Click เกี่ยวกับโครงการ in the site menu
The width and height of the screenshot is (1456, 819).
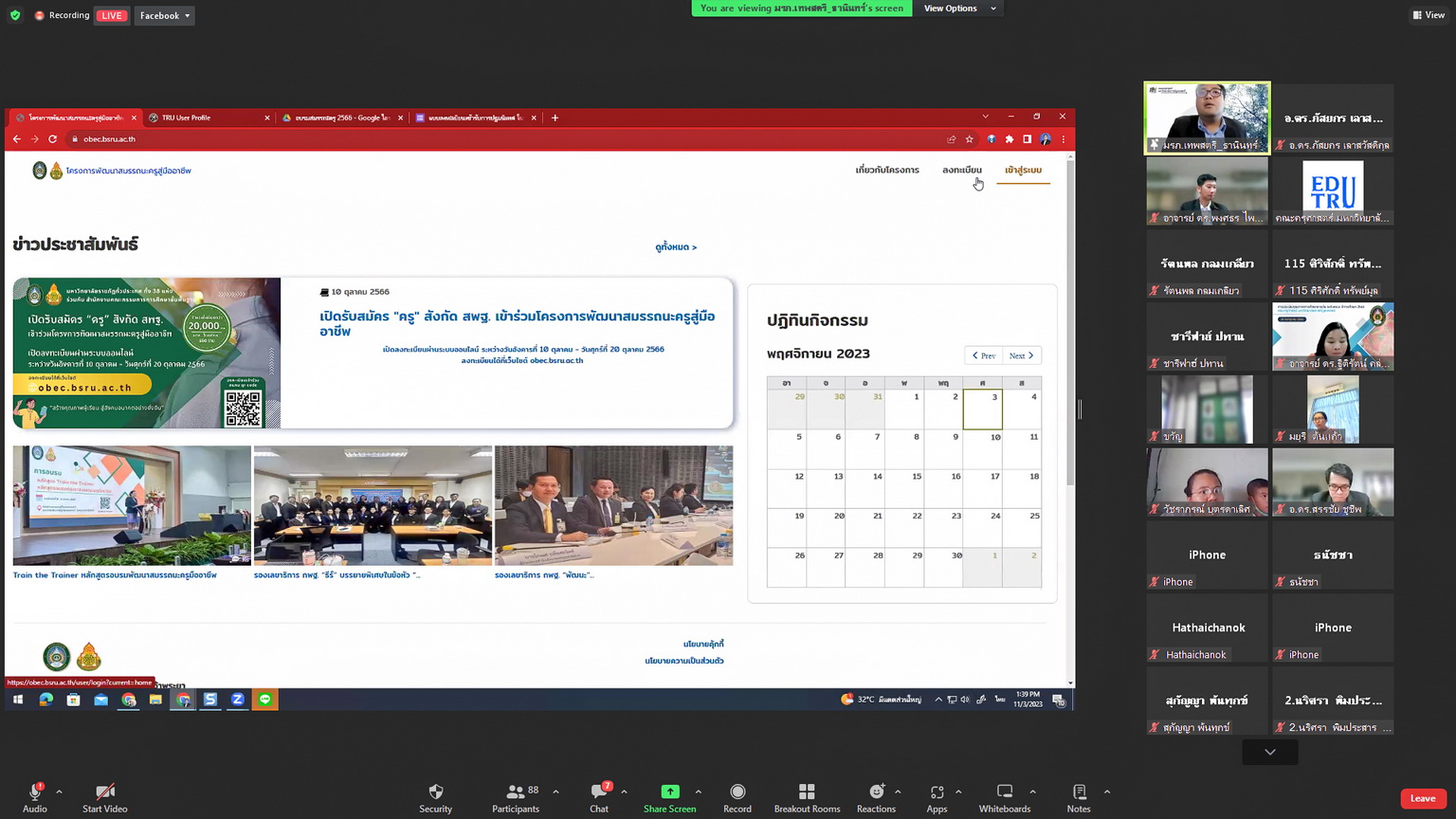(x=887, y=171)
